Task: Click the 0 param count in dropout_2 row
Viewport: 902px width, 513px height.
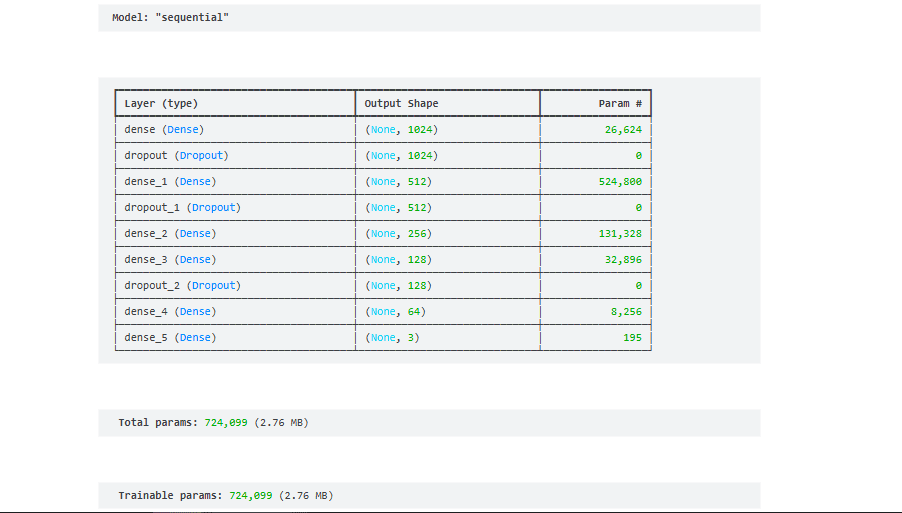Action: click(639, 285)
